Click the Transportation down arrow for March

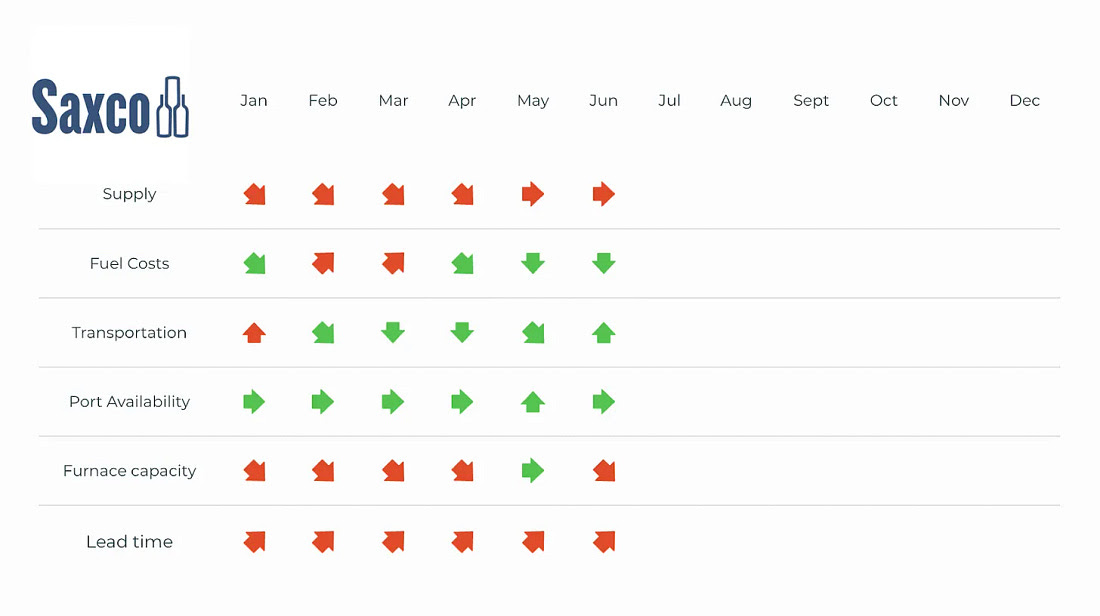tap(393, 333)
